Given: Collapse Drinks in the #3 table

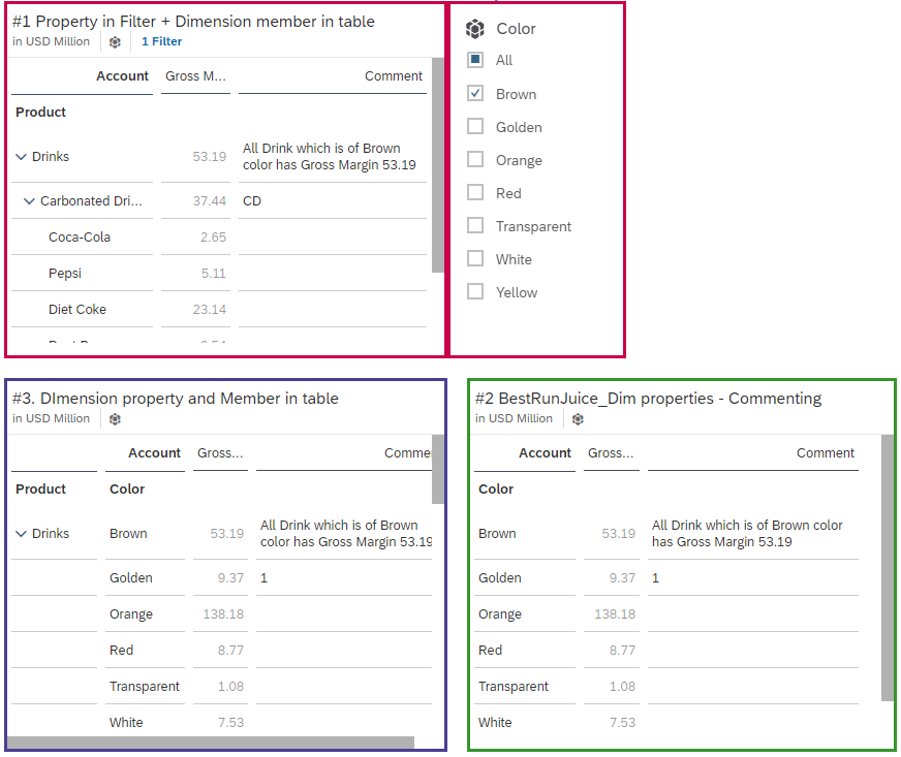Looking at the screenshot, I should pyautogui.click(x=21, y=533).
